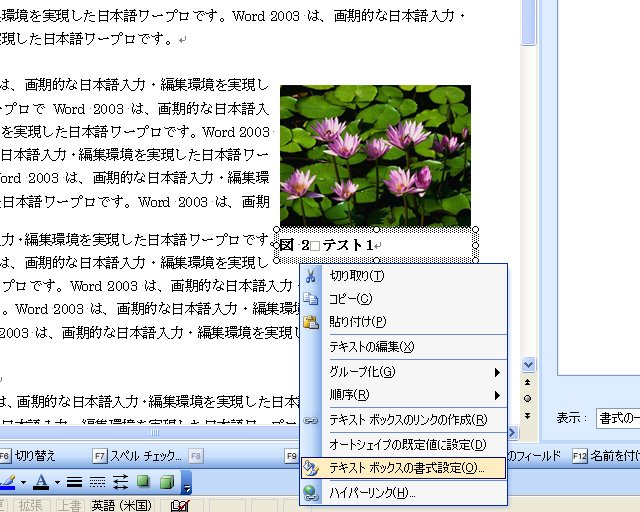Click the 英語 (米国) language indicator

[x=121, y=505]
